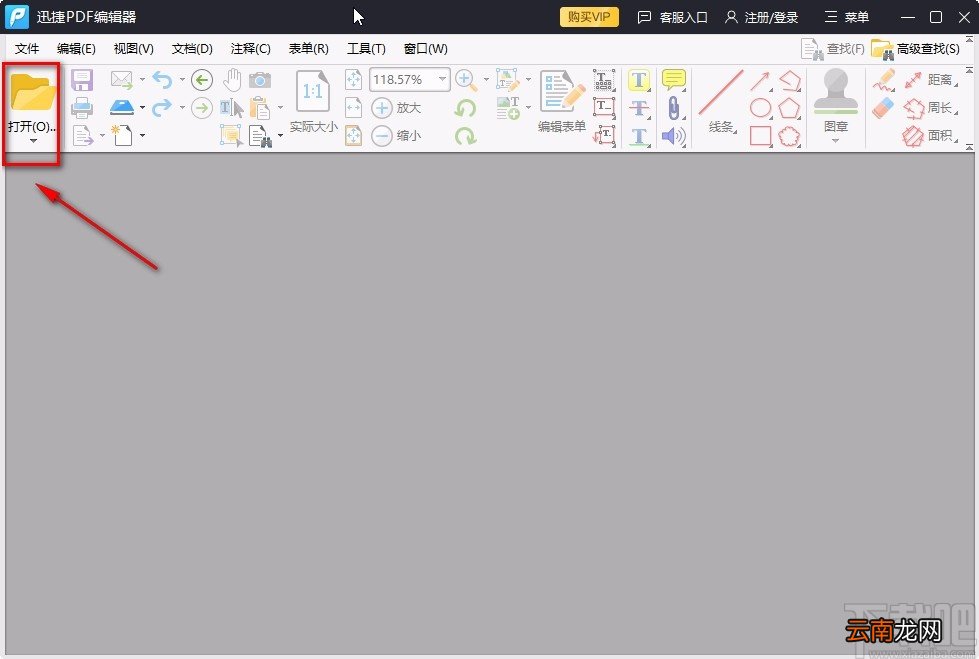Click the rotate clockwise green arrow

465,136
